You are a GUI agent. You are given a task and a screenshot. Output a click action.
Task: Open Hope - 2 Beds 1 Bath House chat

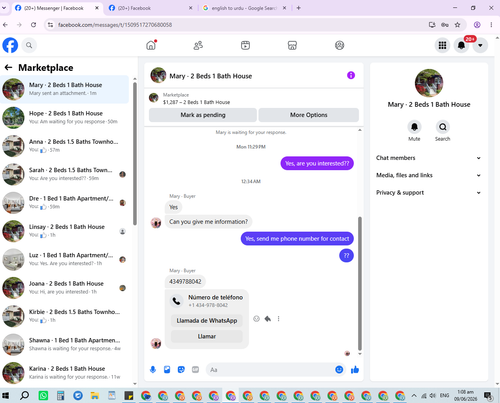tap(65, 118)
